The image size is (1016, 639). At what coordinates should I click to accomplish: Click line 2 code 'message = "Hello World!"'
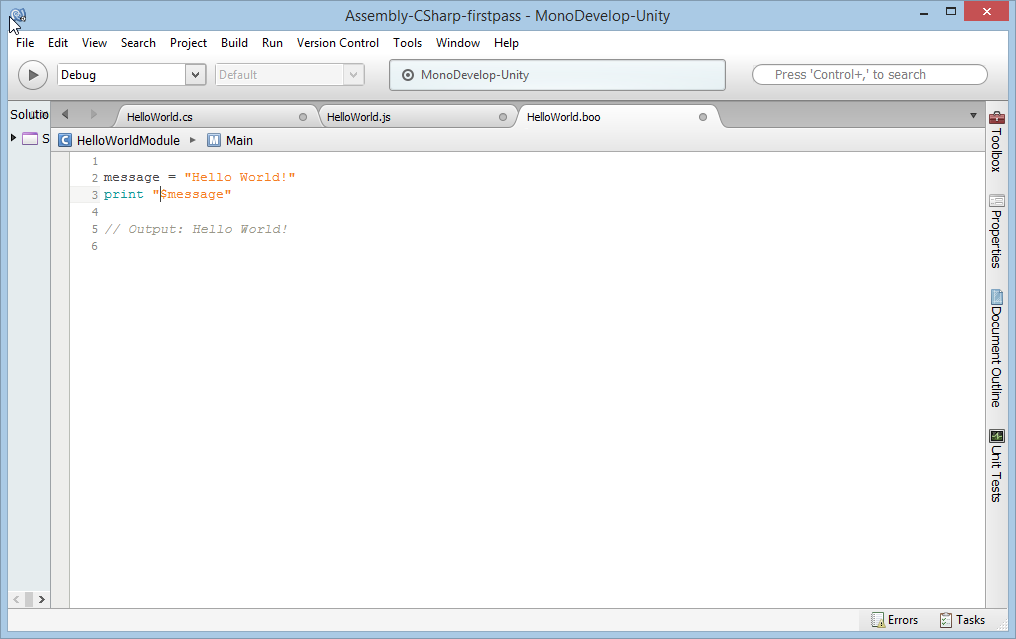coord(200,177)
